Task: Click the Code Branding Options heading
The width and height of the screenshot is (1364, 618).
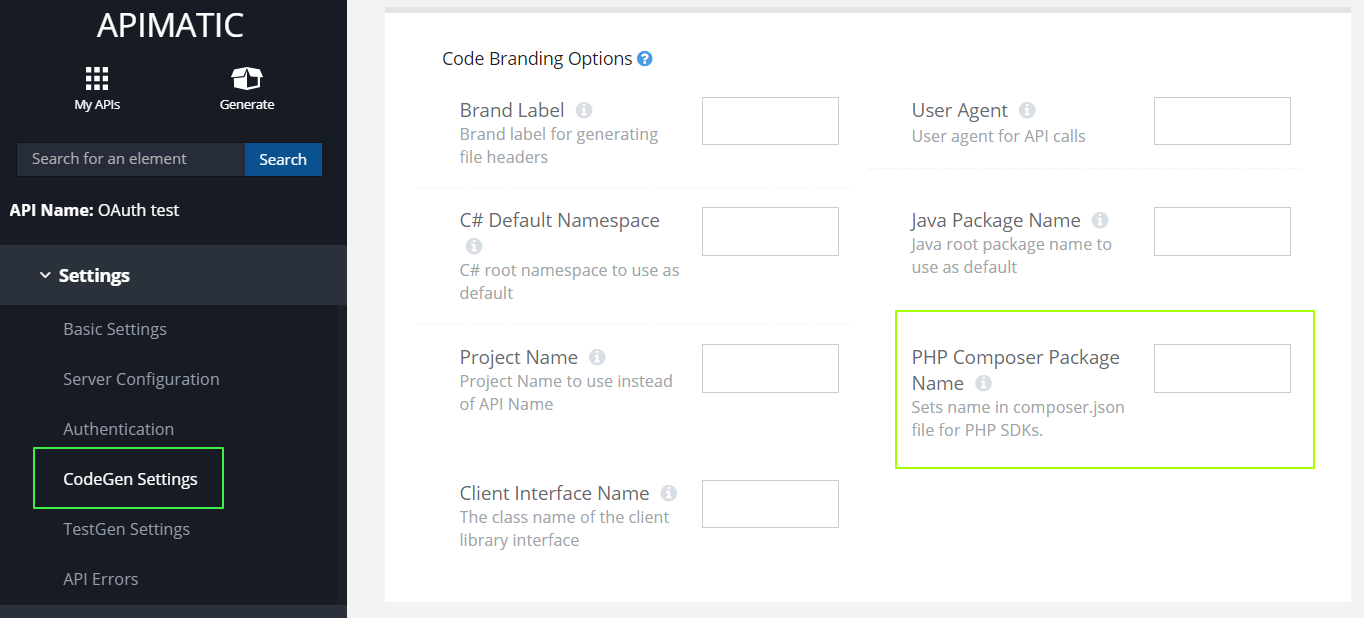Action: coord(537,59)
